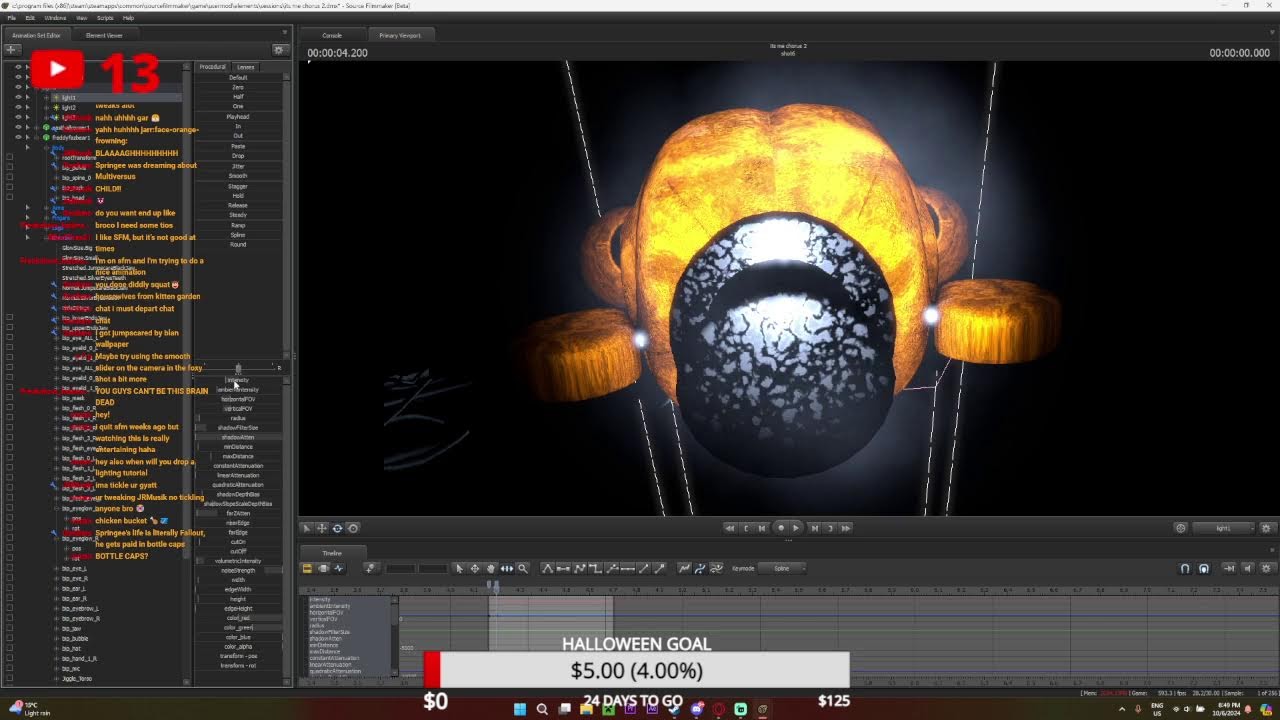The height and width of the screenshot is (720, 1280).
Task: Switch timeline to Motion Editor mode
Action: pos(322,568)
